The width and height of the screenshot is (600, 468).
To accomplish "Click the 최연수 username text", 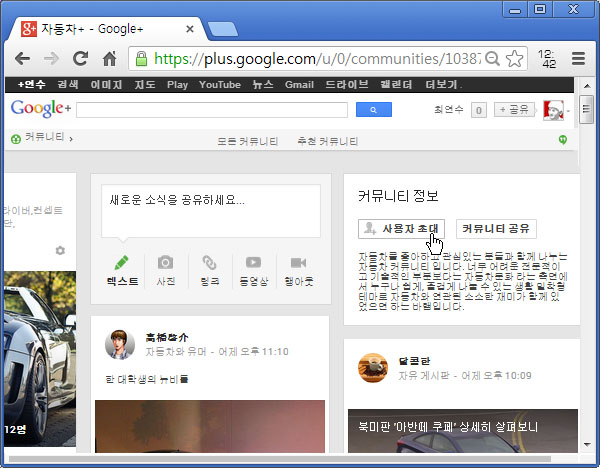I will 448,110.
